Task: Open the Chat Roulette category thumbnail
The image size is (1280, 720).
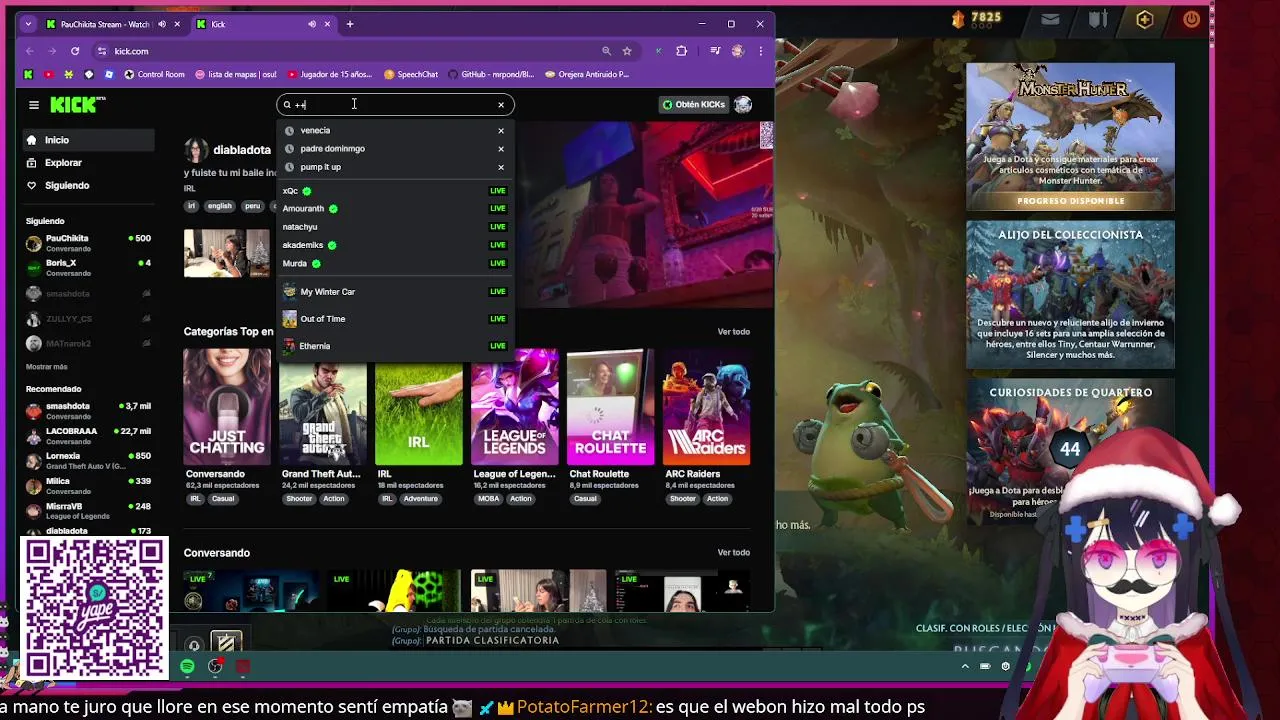Action: 611,408
